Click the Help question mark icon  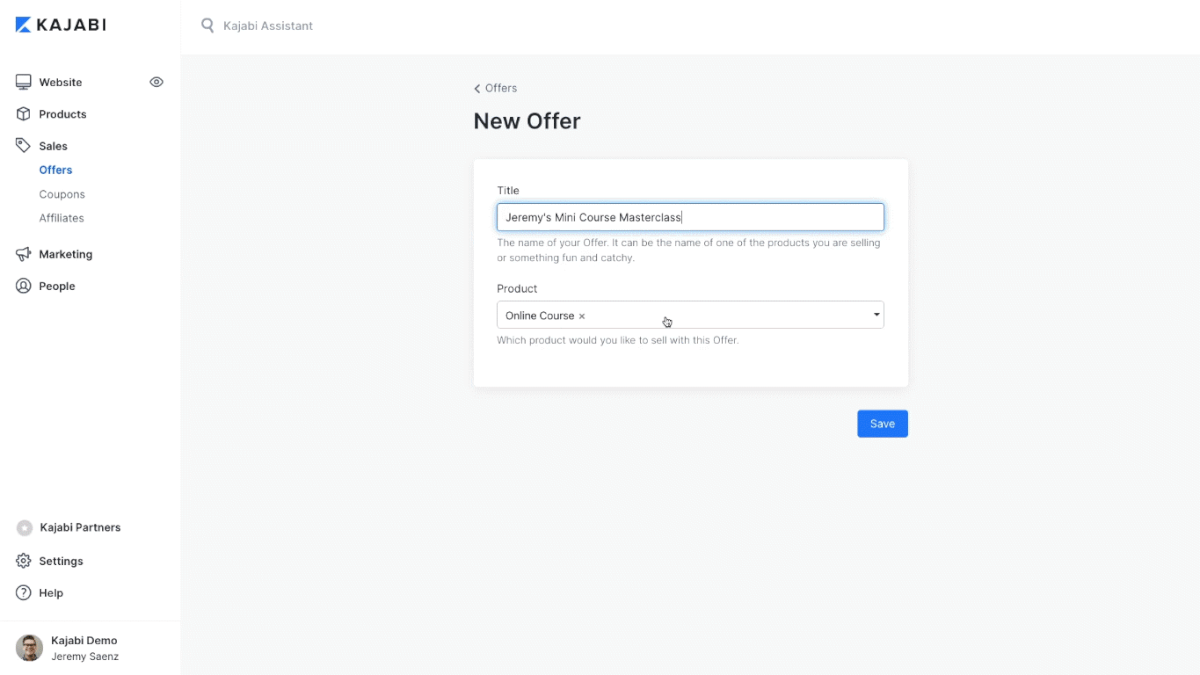point(24,593)
